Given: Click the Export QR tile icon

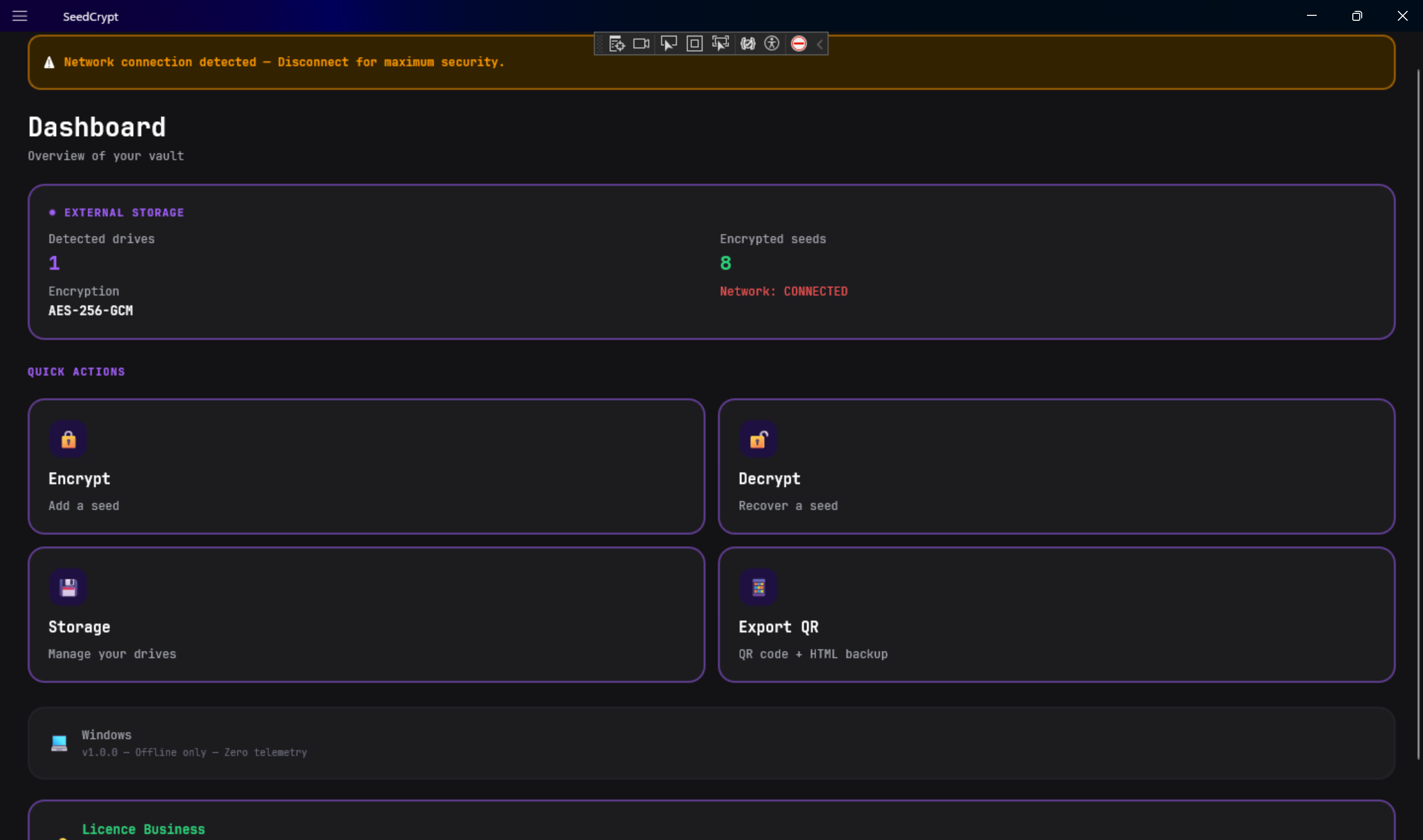Looking at the screenshot, I should [758, 587].
